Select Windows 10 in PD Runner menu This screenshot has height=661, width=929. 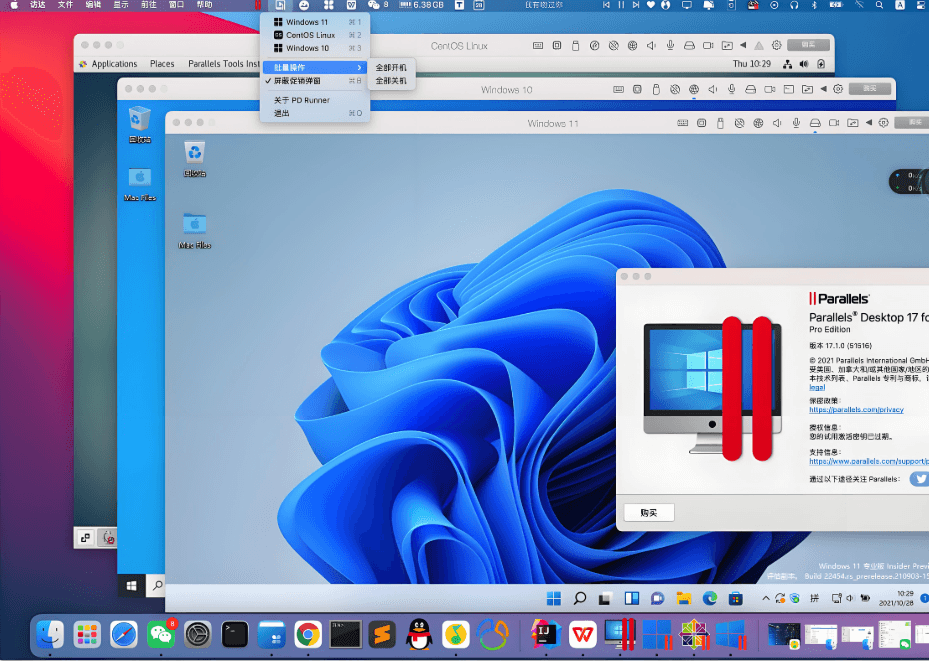point(315,48)
